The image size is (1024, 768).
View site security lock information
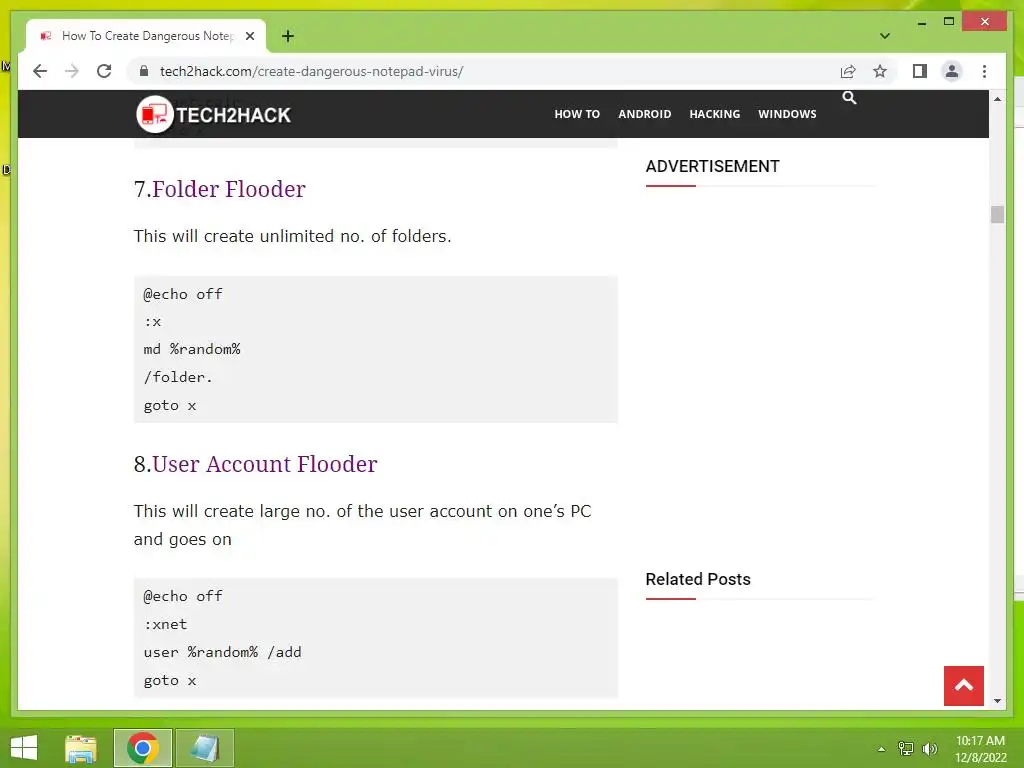144,71
